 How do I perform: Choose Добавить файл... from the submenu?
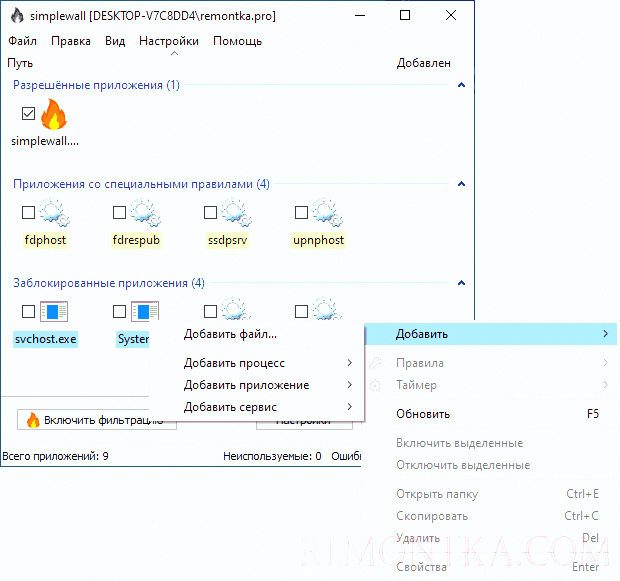pyautogui.click(x=230, y=334)
